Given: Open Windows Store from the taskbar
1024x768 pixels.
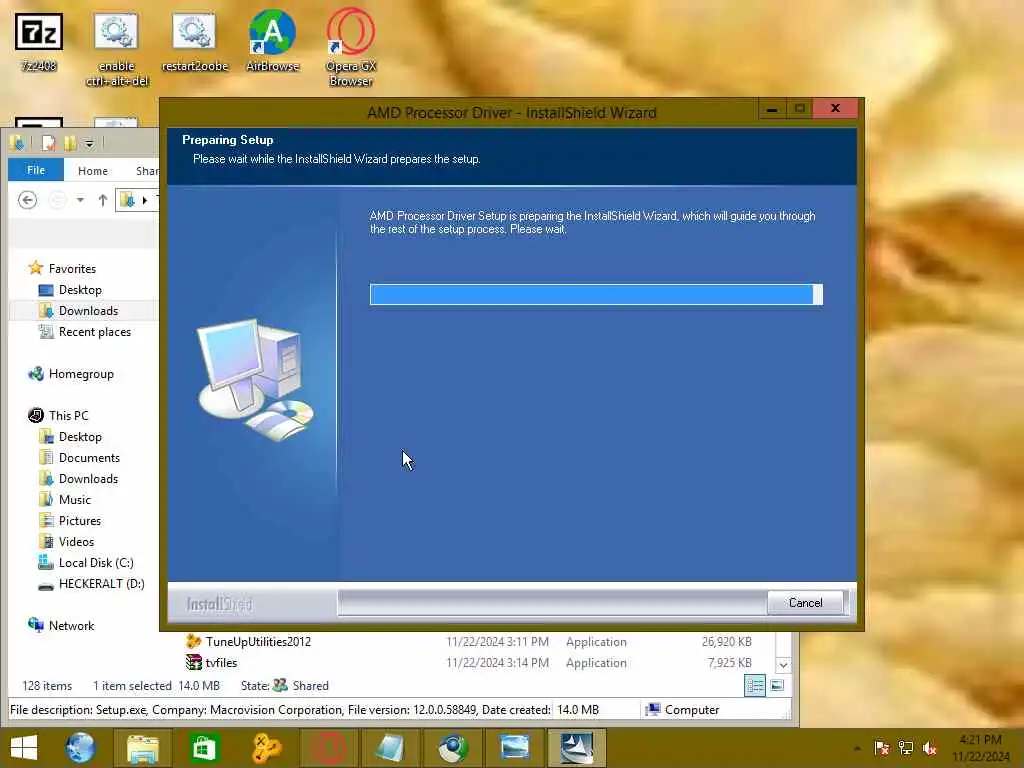Looking at the screenshot, I should [x=204, y=748].
